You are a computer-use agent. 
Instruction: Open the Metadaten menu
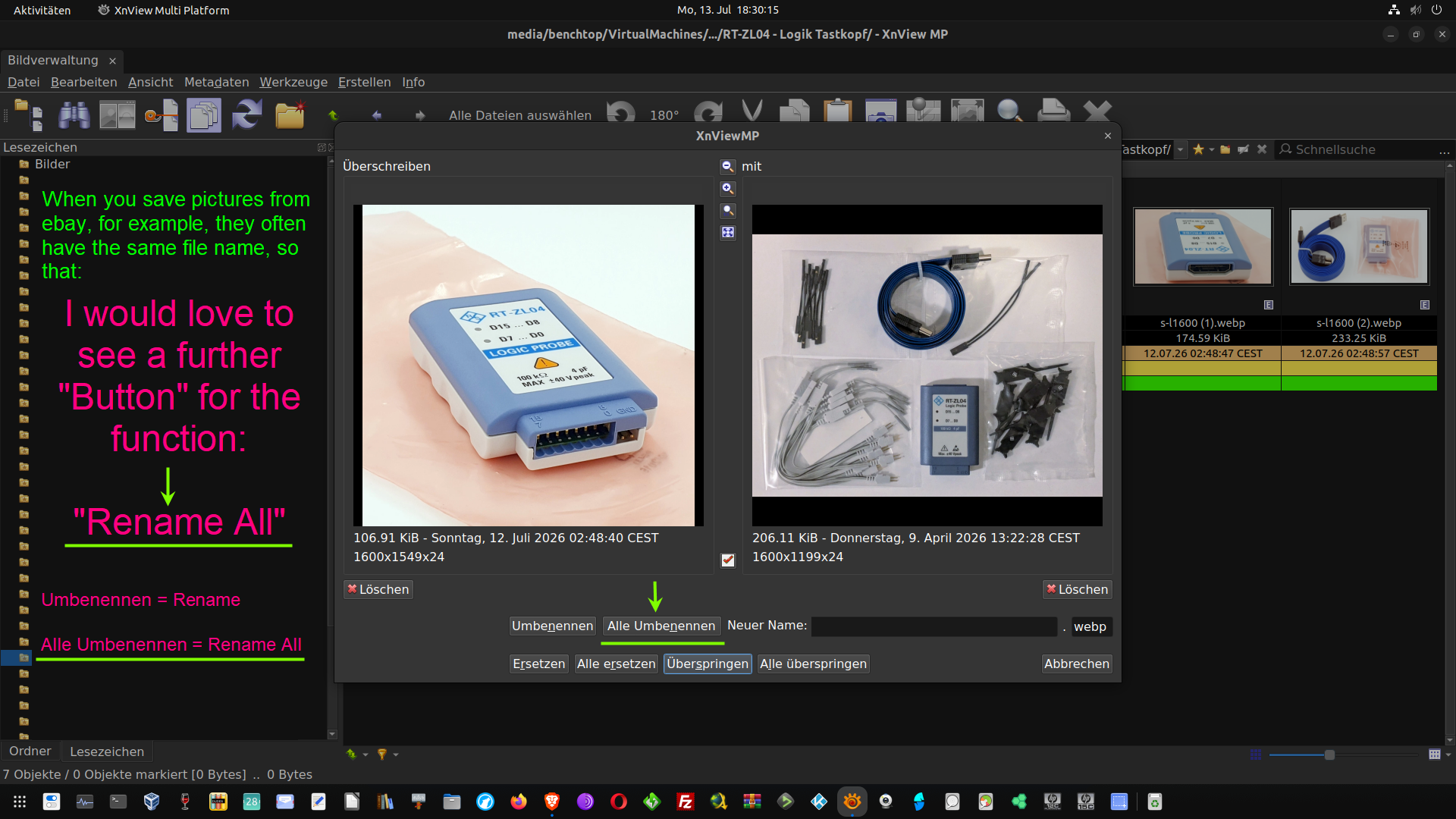217,82
